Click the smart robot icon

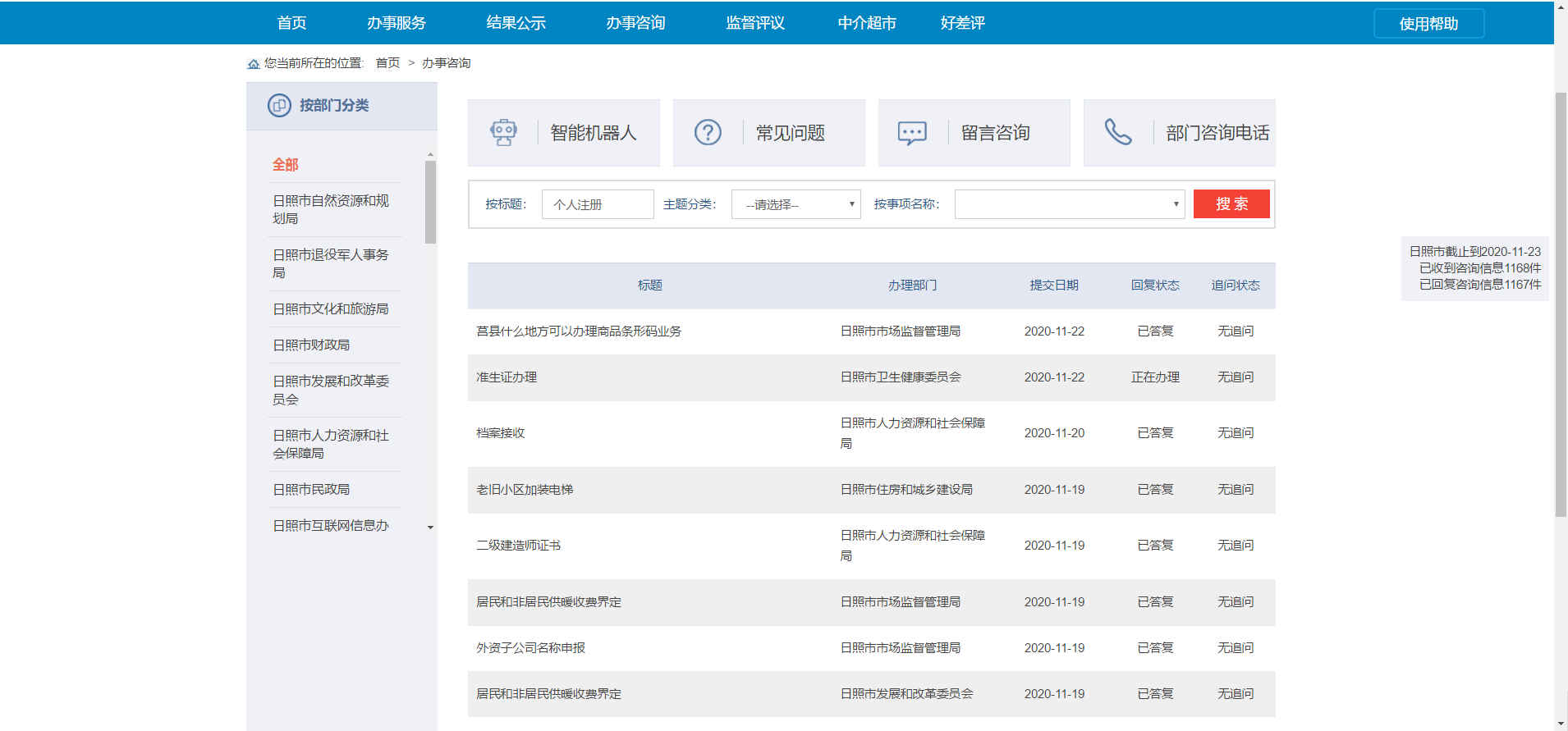503,132
